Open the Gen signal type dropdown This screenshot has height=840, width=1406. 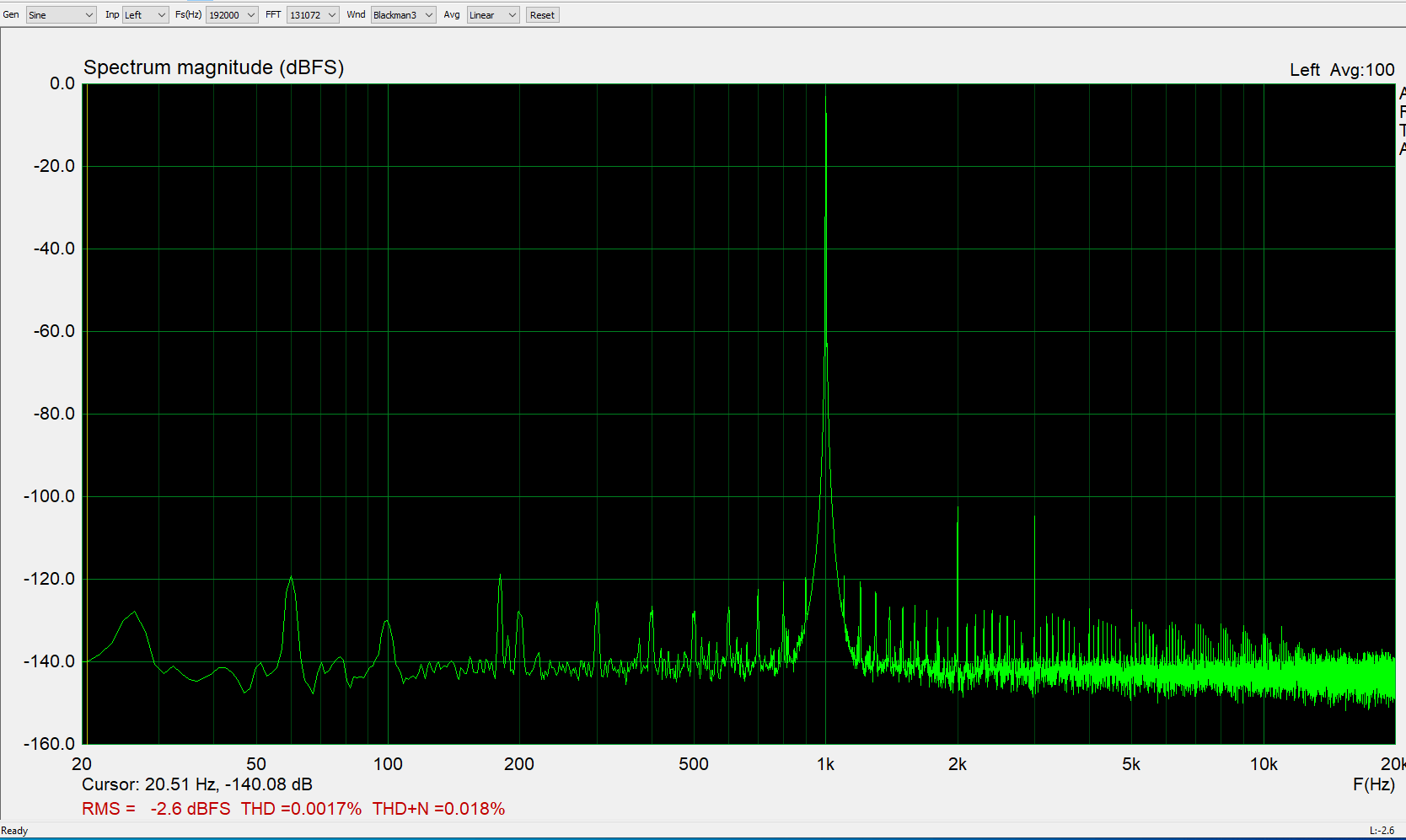[x=61, y=15]
